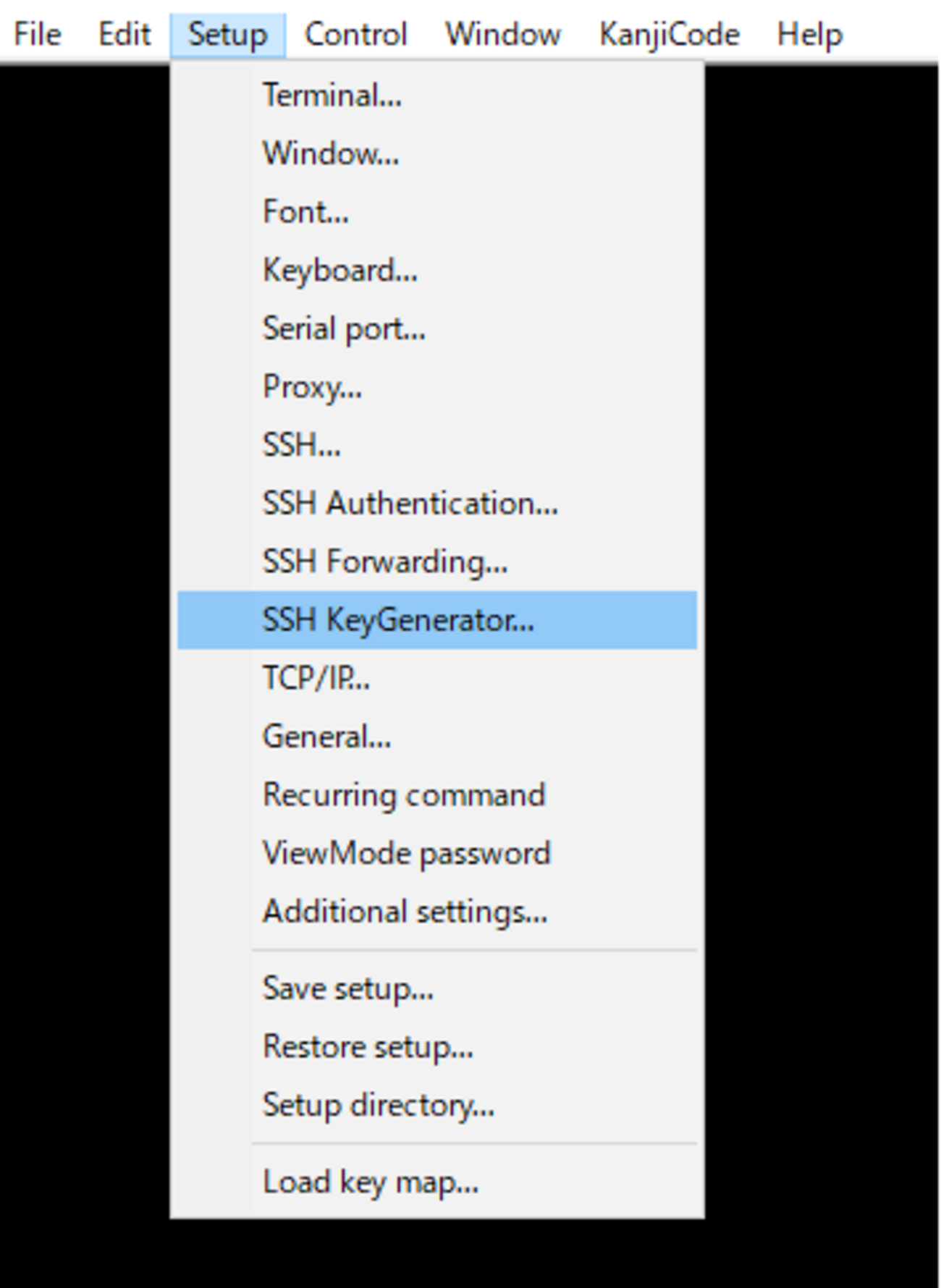
Task: Open the Control menu
Action: (x=355, y=34)
